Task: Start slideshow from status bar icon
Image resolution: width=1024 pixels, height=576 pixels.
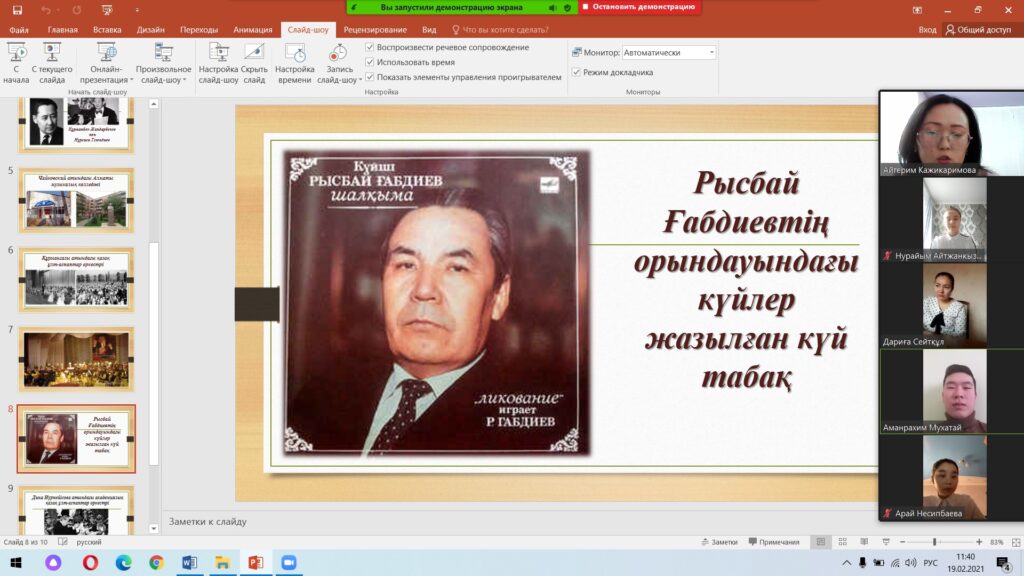Action: click(886, 542)
